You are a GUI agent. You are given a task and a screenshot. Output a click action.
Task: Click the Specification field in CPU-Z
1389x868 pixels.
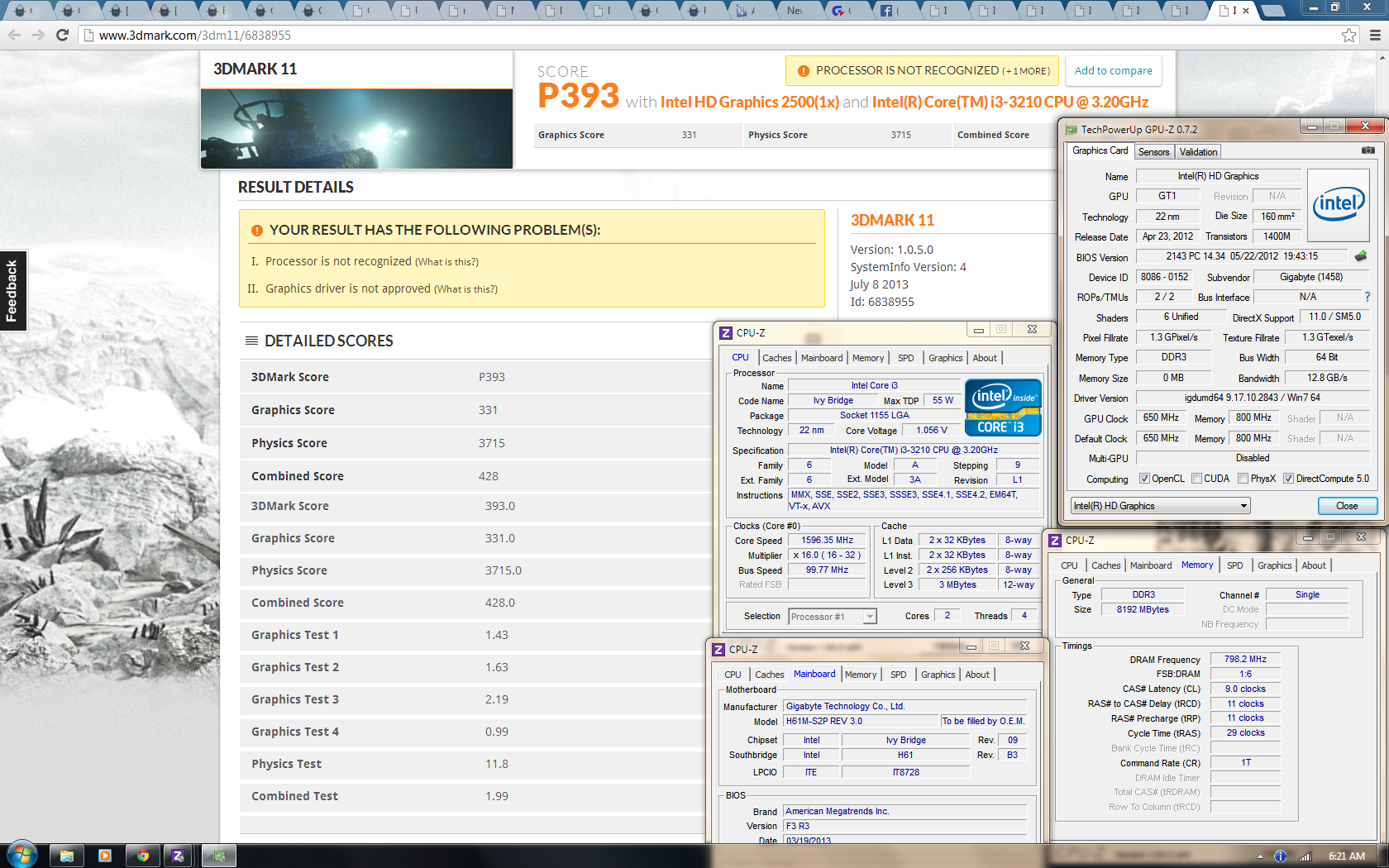pyautogui.click(x=913, y=451)
